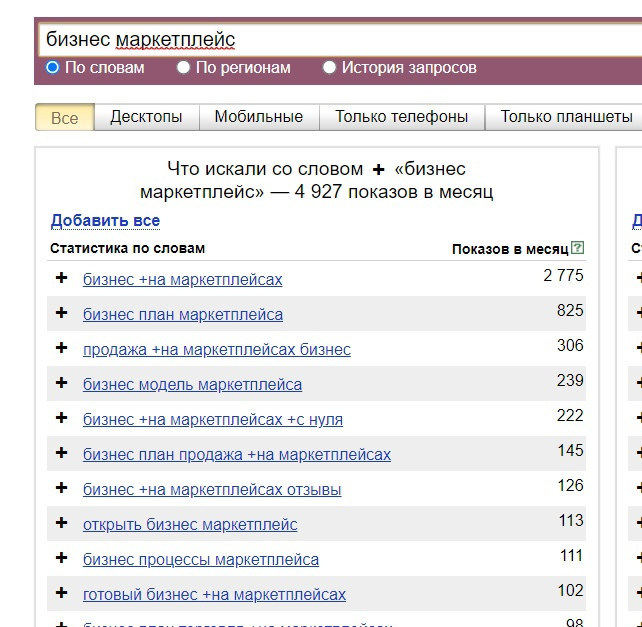Click the '2 775' impressions value
The height and width of the screenshot is (627, 642).
pyautogui.click(x=563, y=276)
